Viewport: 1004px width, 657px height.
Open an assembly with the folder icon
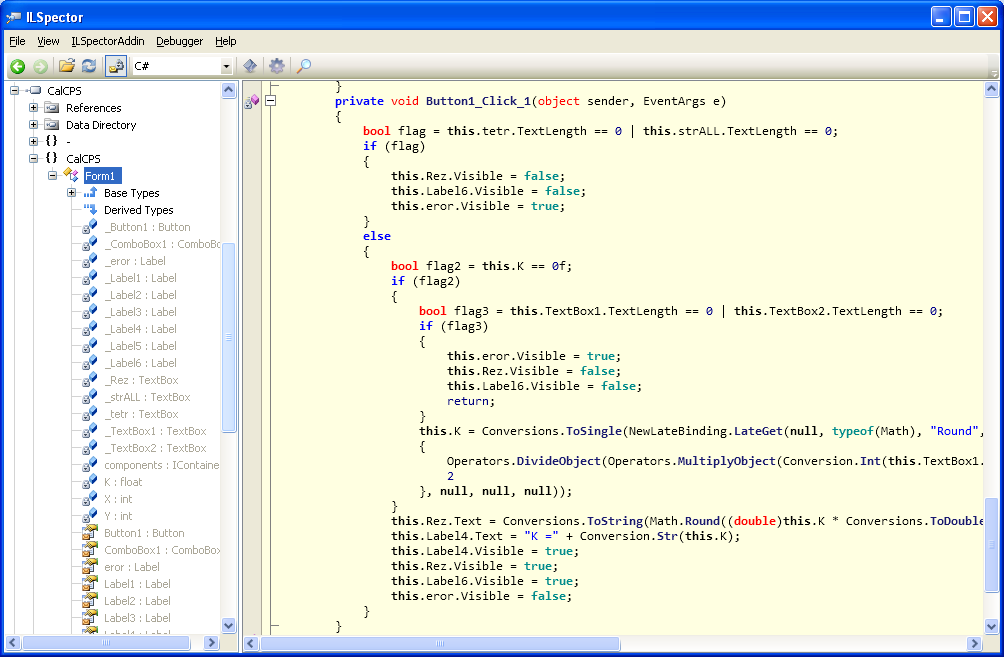point(67,65)
